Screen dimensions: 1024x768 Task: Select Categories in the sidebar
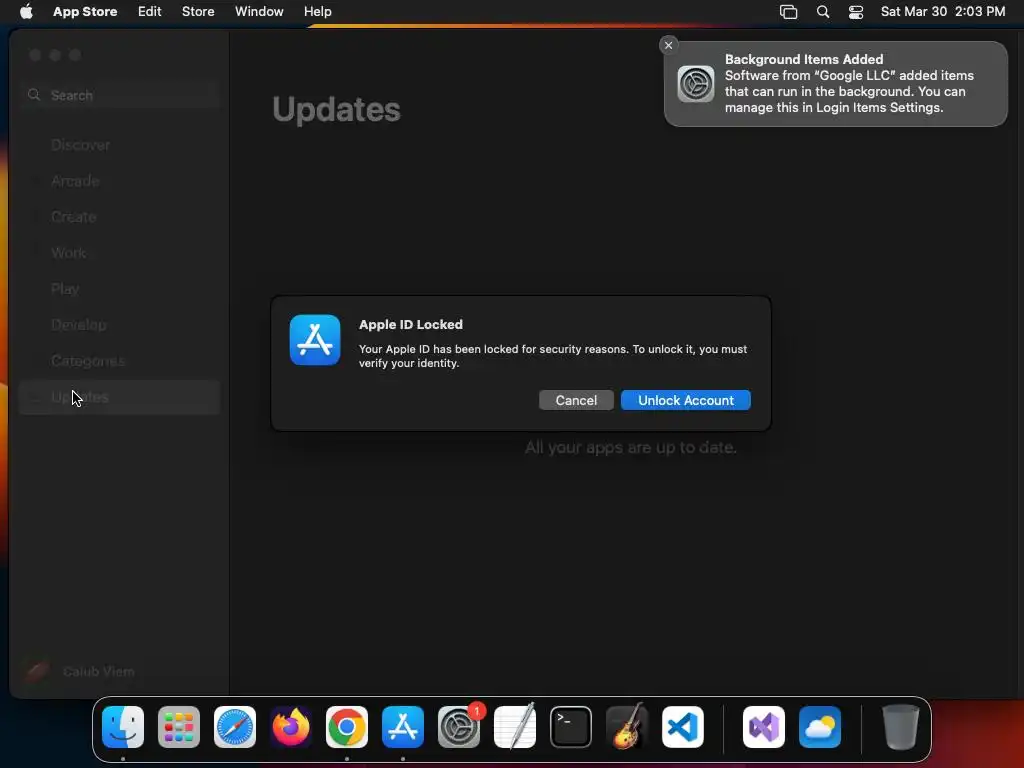coord(120,360)
